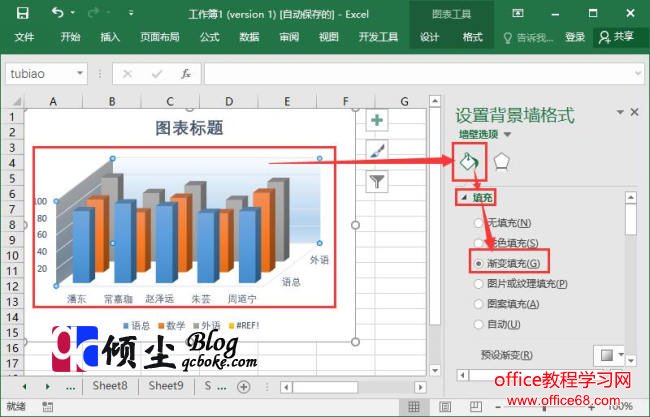The image size is (650, 417).
Task: Open Ribbon Display Options icon
Action: (x=518, y=13)
